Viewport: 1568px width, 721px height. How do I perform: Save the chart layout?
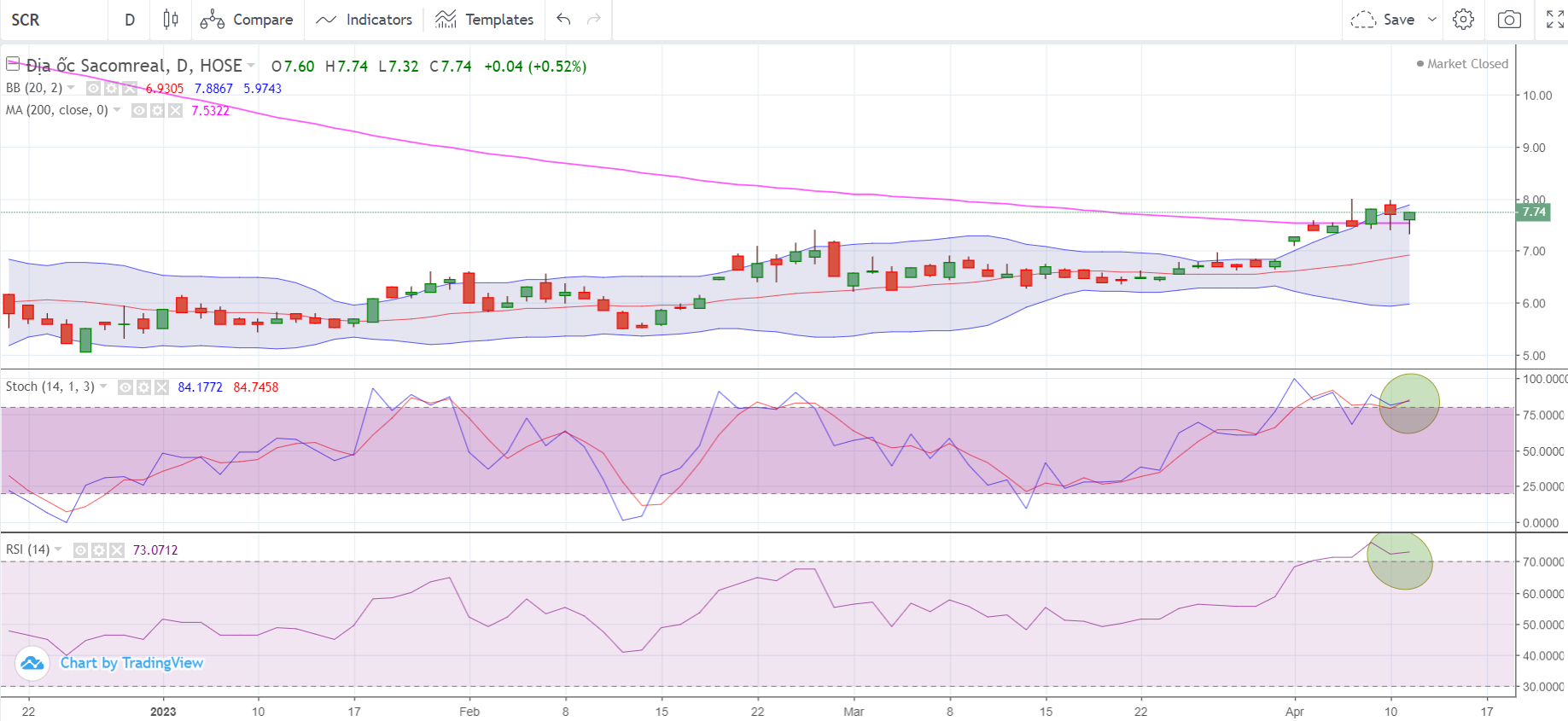pyautogui.click(x=1384, y=20)
